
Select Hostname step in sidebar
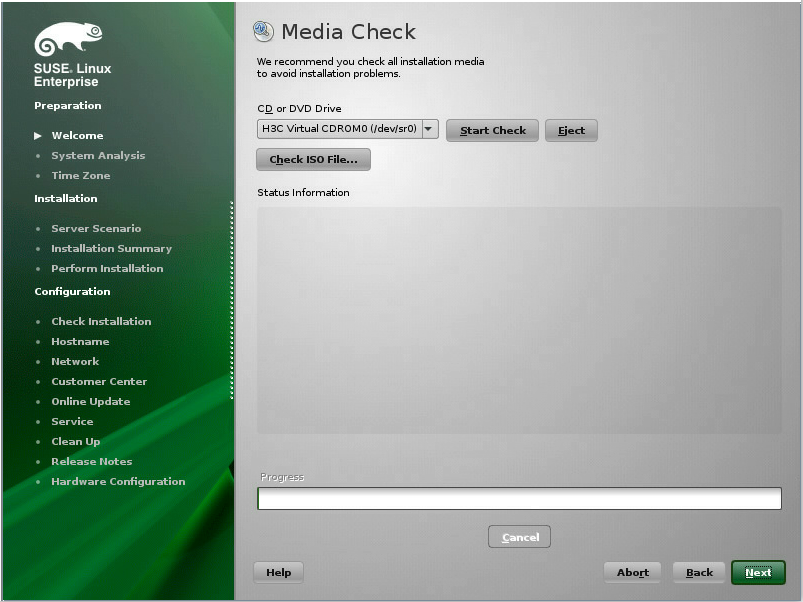(x=80, y=341)
